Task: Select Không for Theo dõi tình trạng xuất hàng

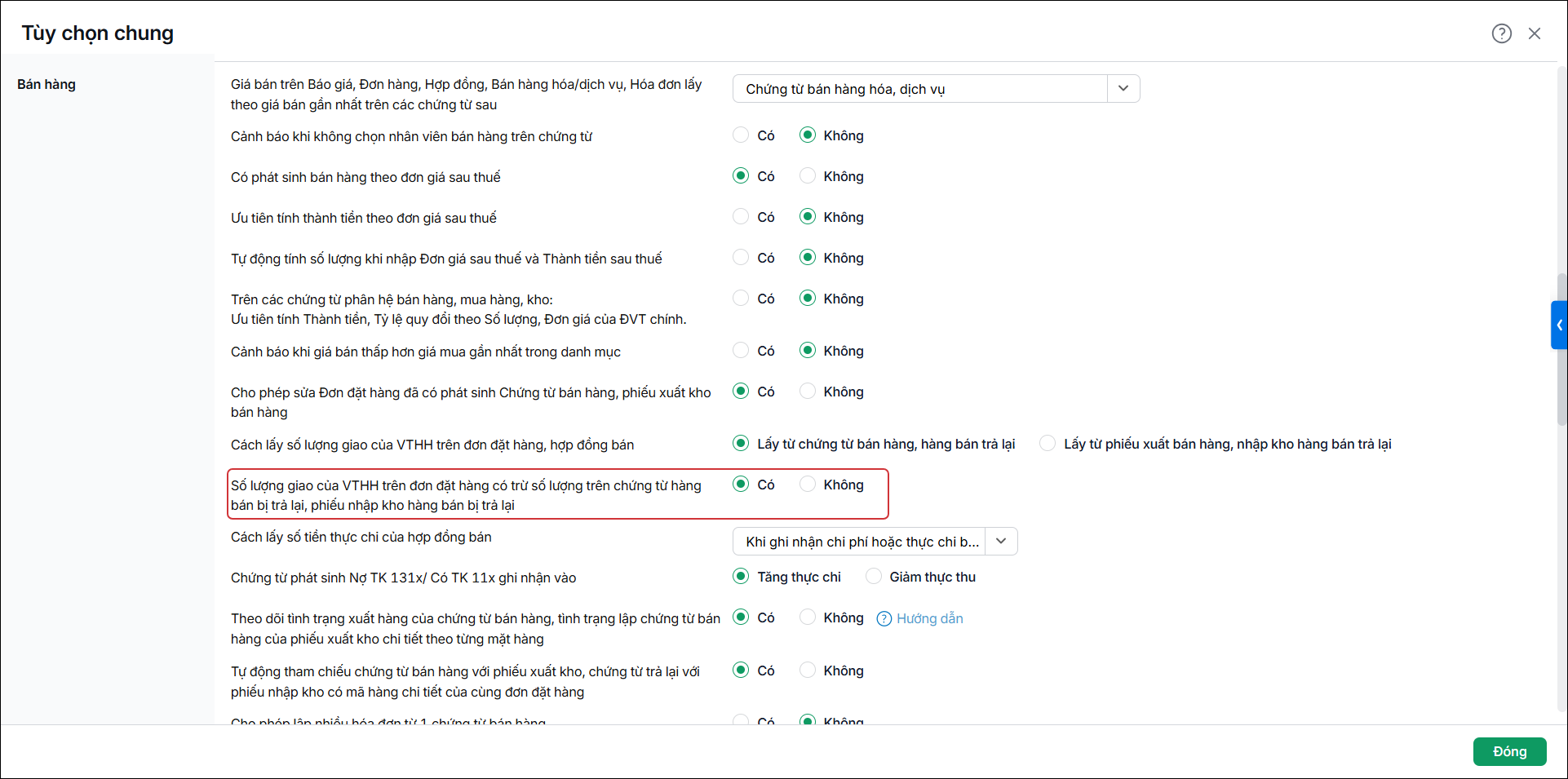Action: coord(808,617)
